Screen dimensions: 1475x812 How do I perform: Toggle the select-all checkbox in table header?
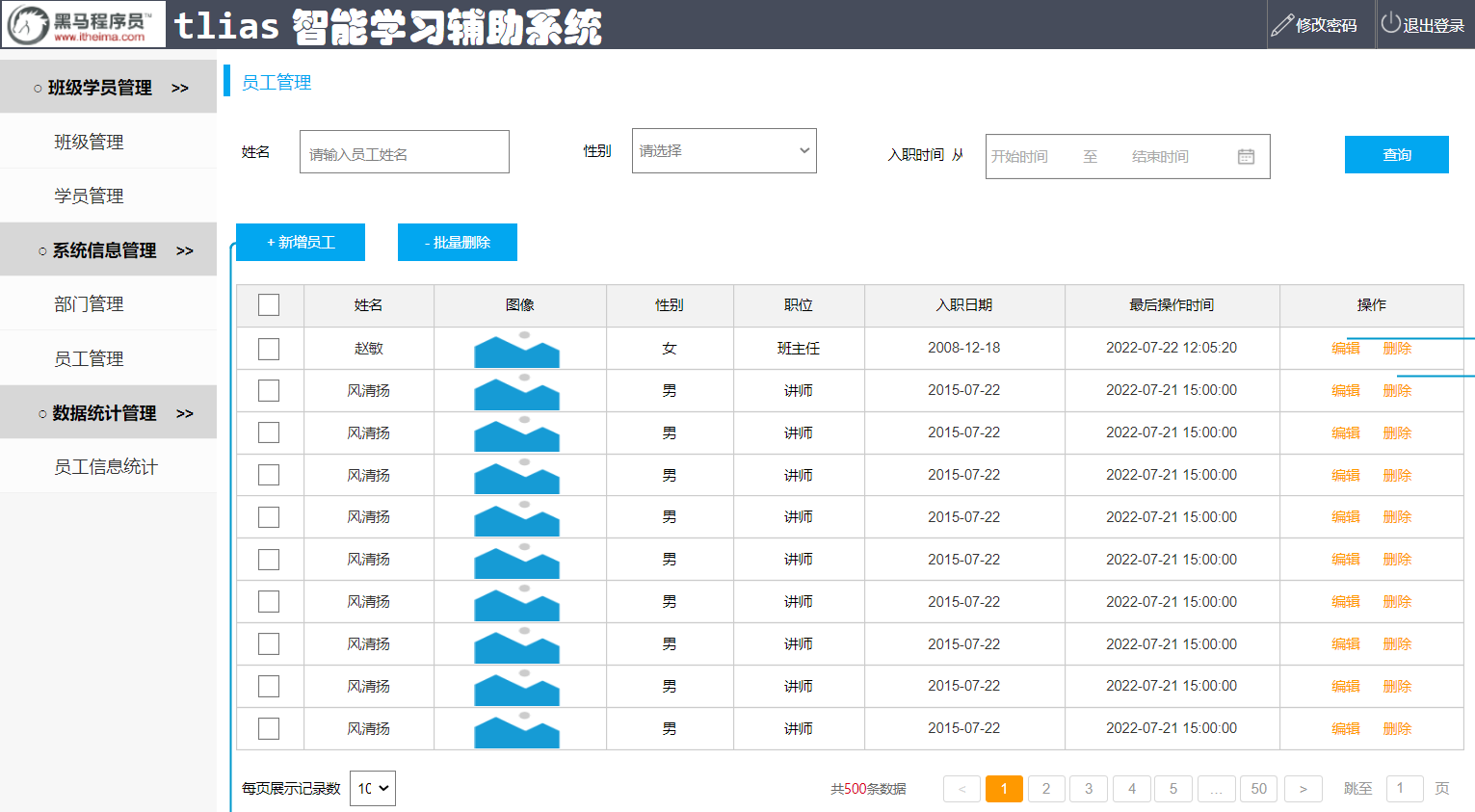(269, 305)
